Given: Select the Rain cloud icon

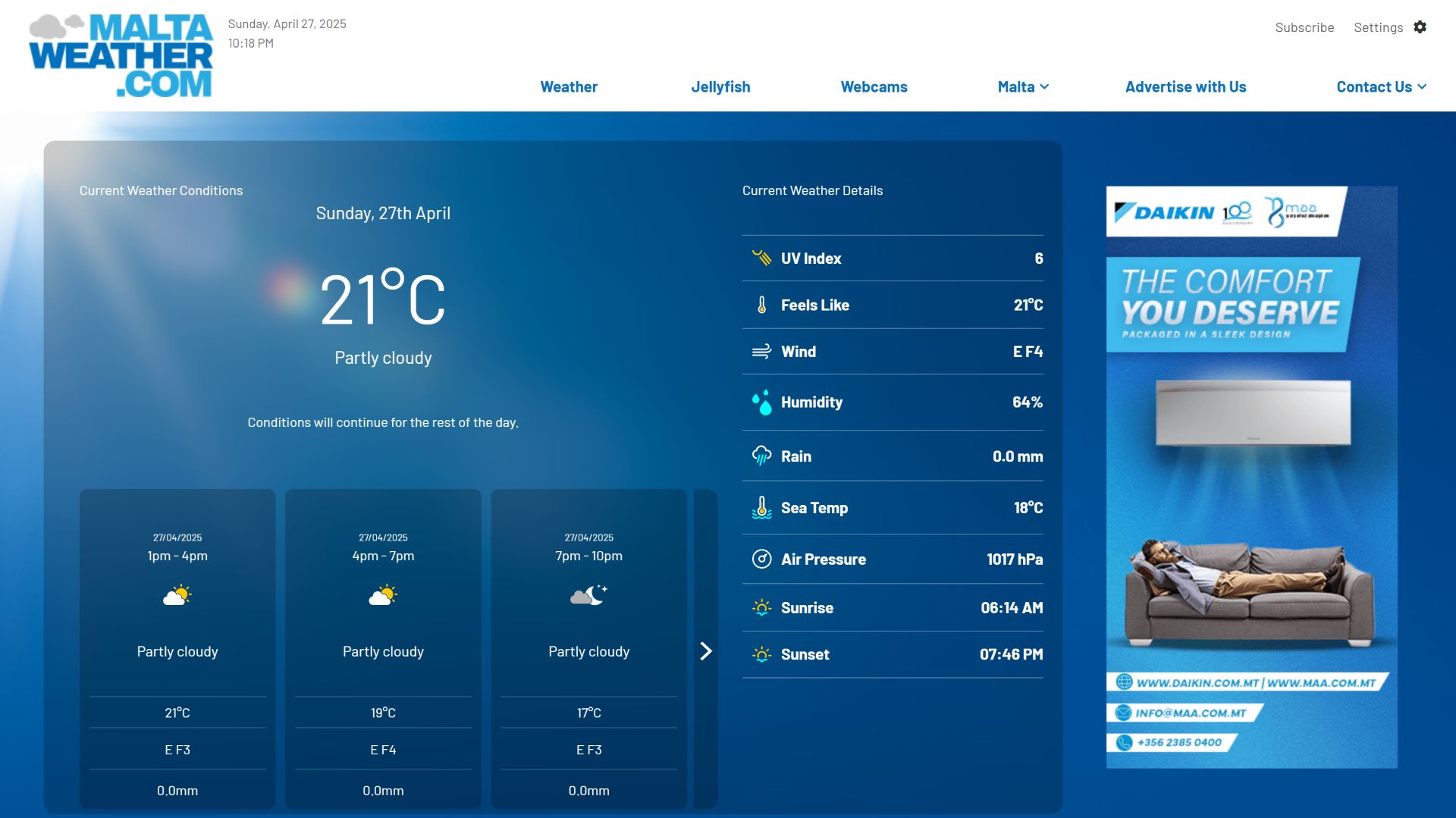Looking at the screenshot, I should pyautogui.click(x=761, y=456).
